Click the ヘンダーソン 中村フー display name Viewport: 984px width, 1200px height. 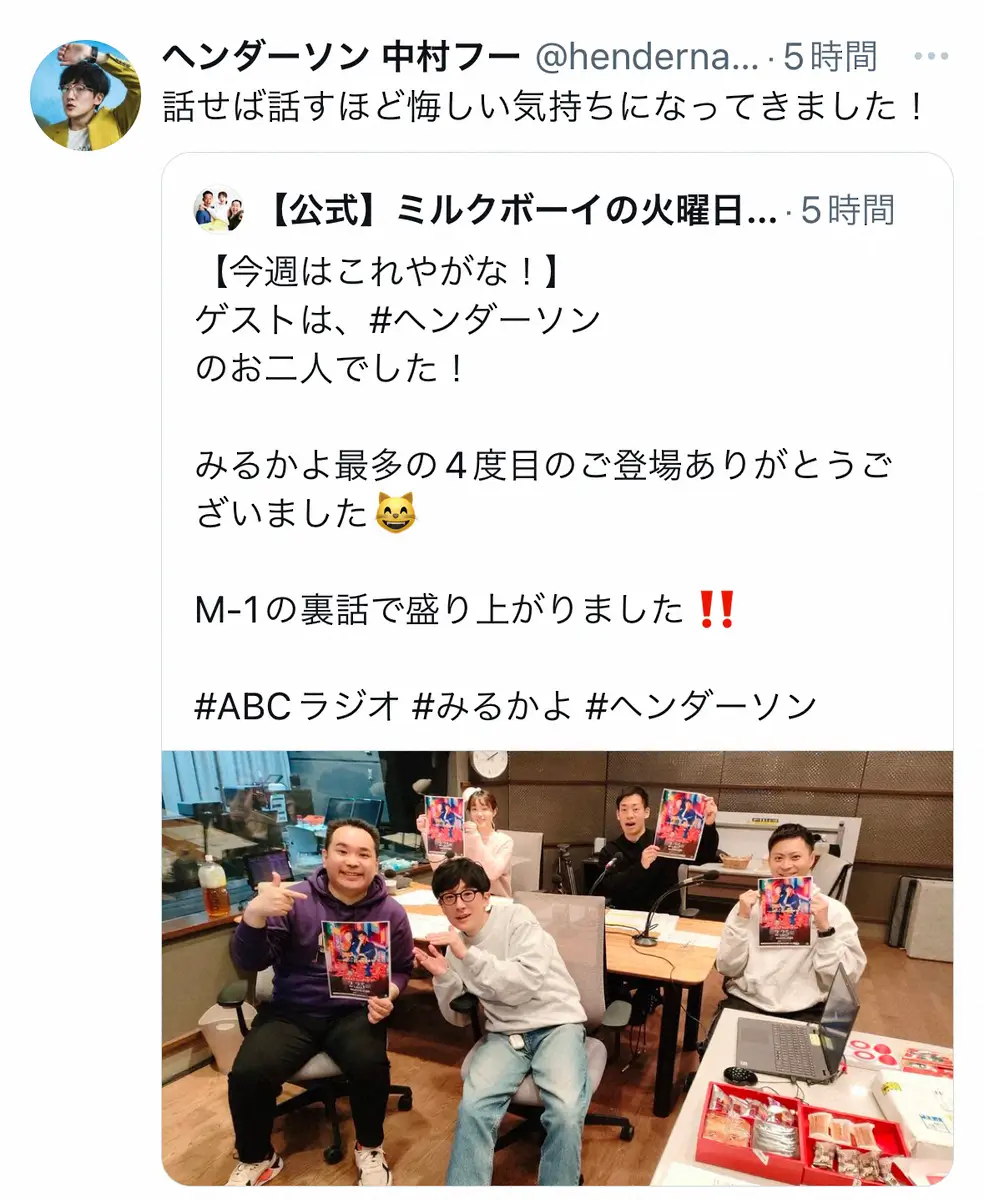341,58
